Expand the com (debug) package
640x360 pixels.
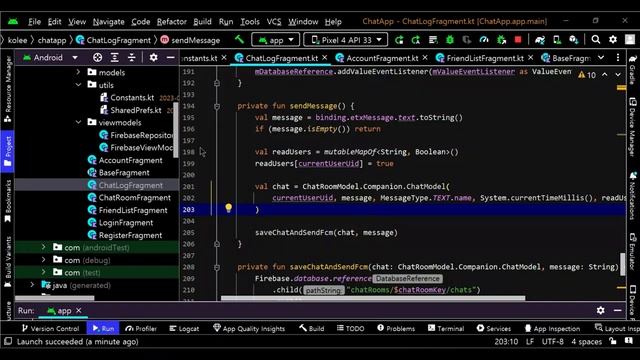tap(44, 260)
